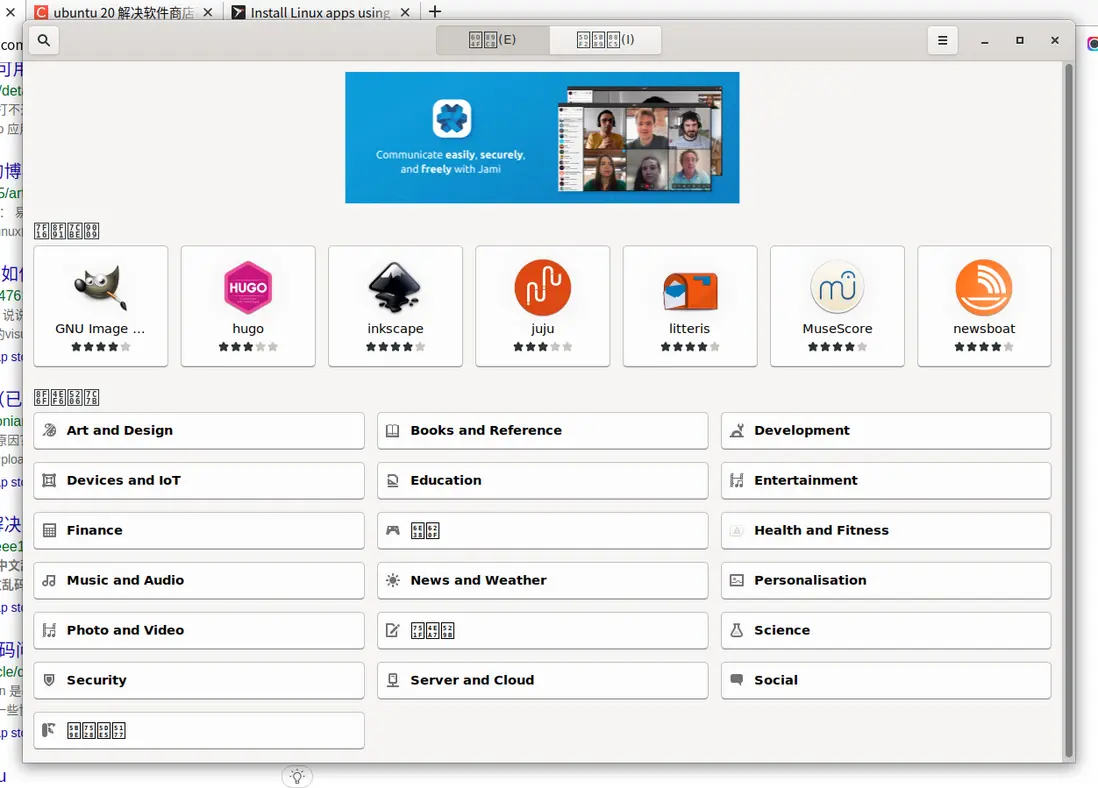Open the Devices and IoT category

click(199, 481)
